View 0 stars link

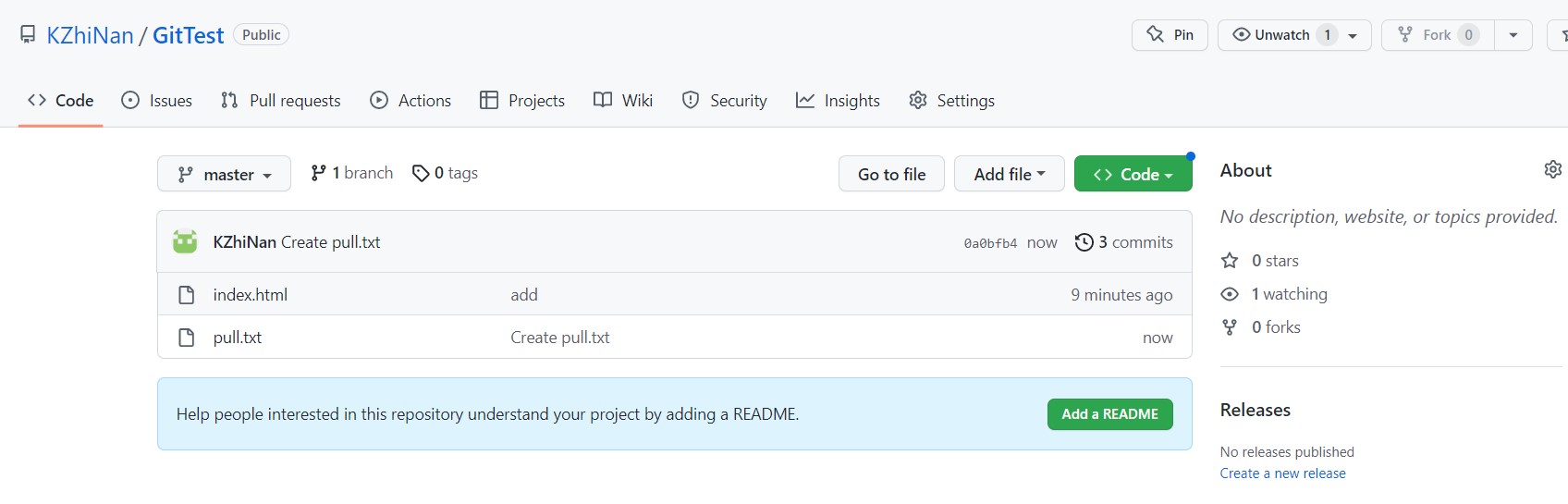pyautogui.click(x=1275, y=261)
